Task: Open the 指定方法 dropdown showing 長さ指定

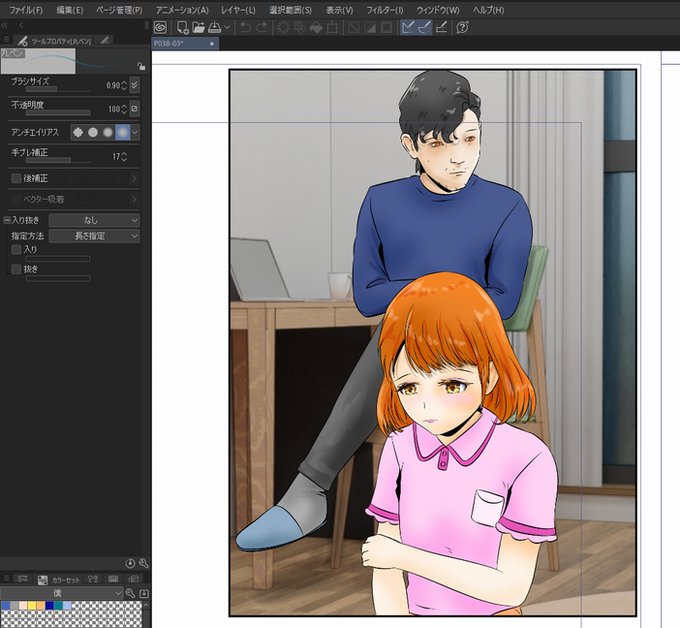Action: click(94, 236)
